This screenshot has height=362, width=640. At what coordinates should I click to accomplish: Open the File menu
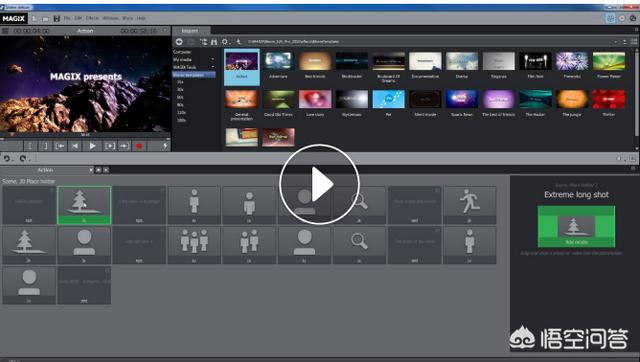click(67, 18)
